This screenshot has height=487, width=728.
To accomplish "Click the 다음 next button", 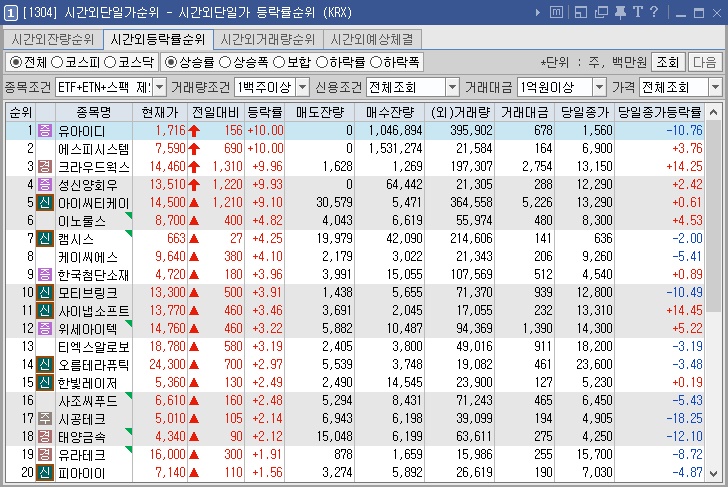I will tap(705, 62).
